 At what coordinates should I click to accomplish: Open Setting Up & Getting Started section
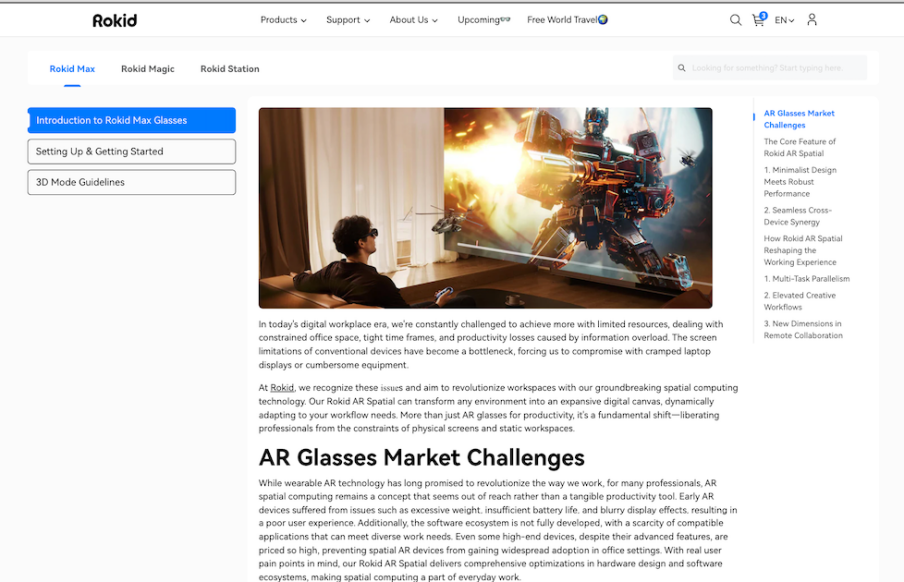[x=131, y=151]
